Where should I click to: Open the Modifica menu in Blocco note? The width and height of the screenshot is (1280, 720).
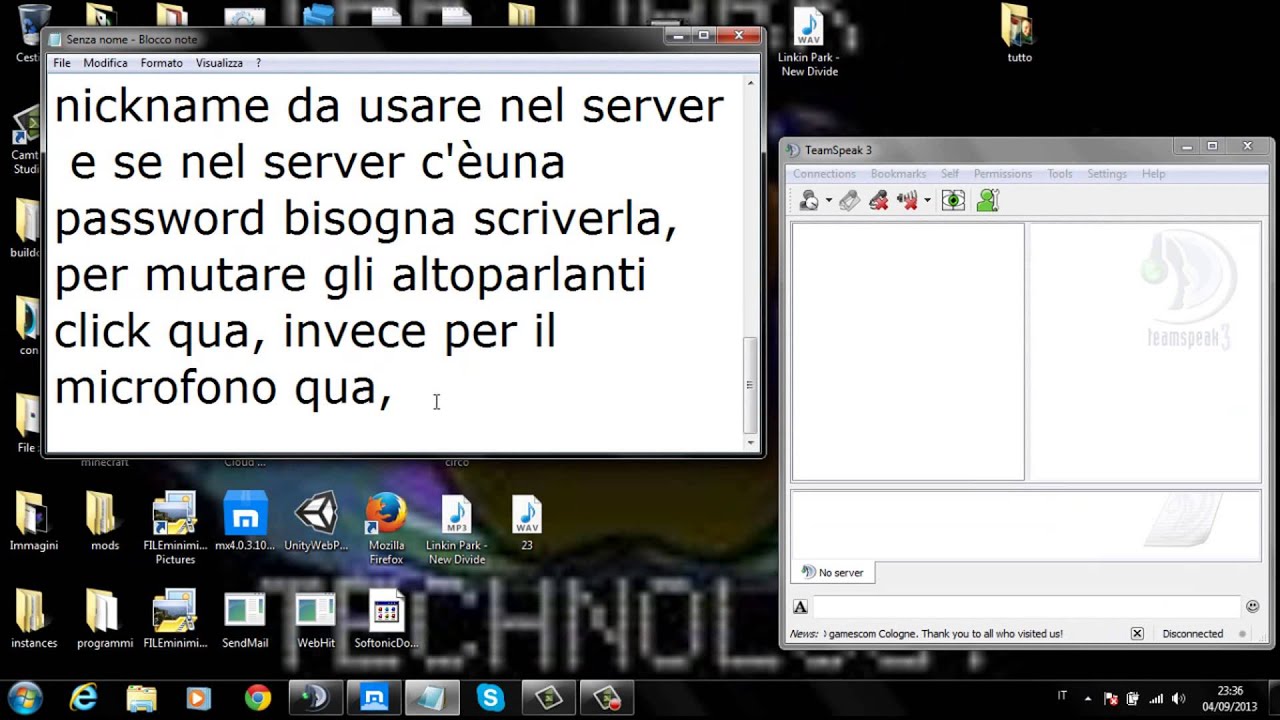[105, 63]
